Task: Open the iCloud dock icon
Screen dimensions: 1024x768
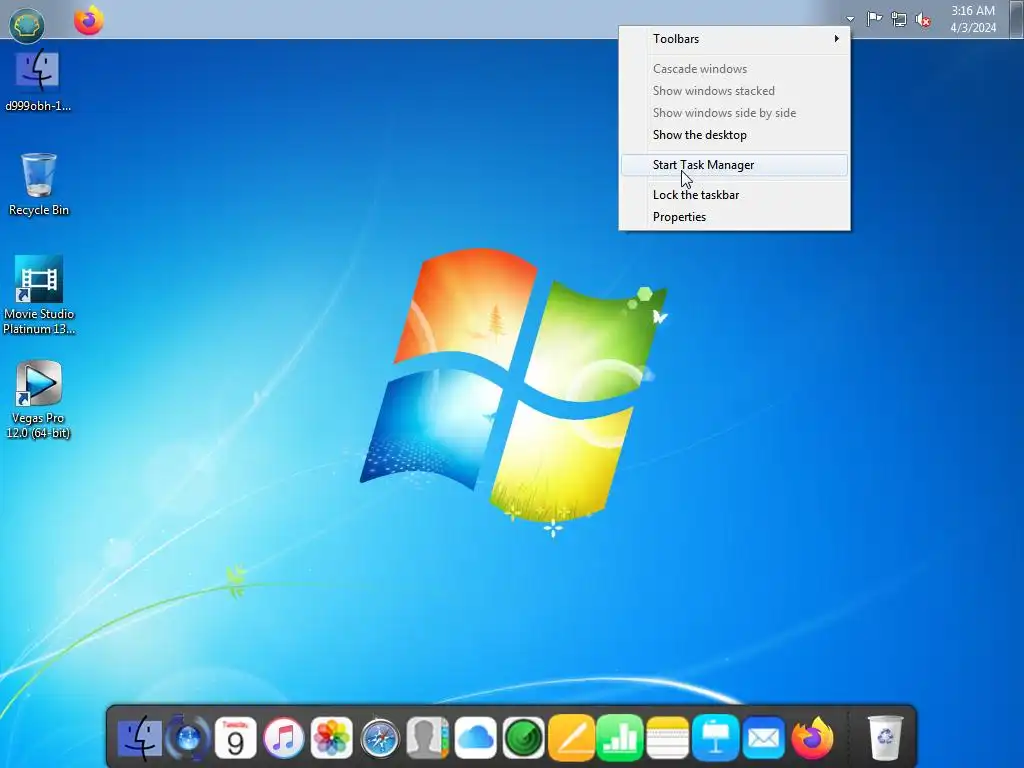Action: (x=475, y=739)
